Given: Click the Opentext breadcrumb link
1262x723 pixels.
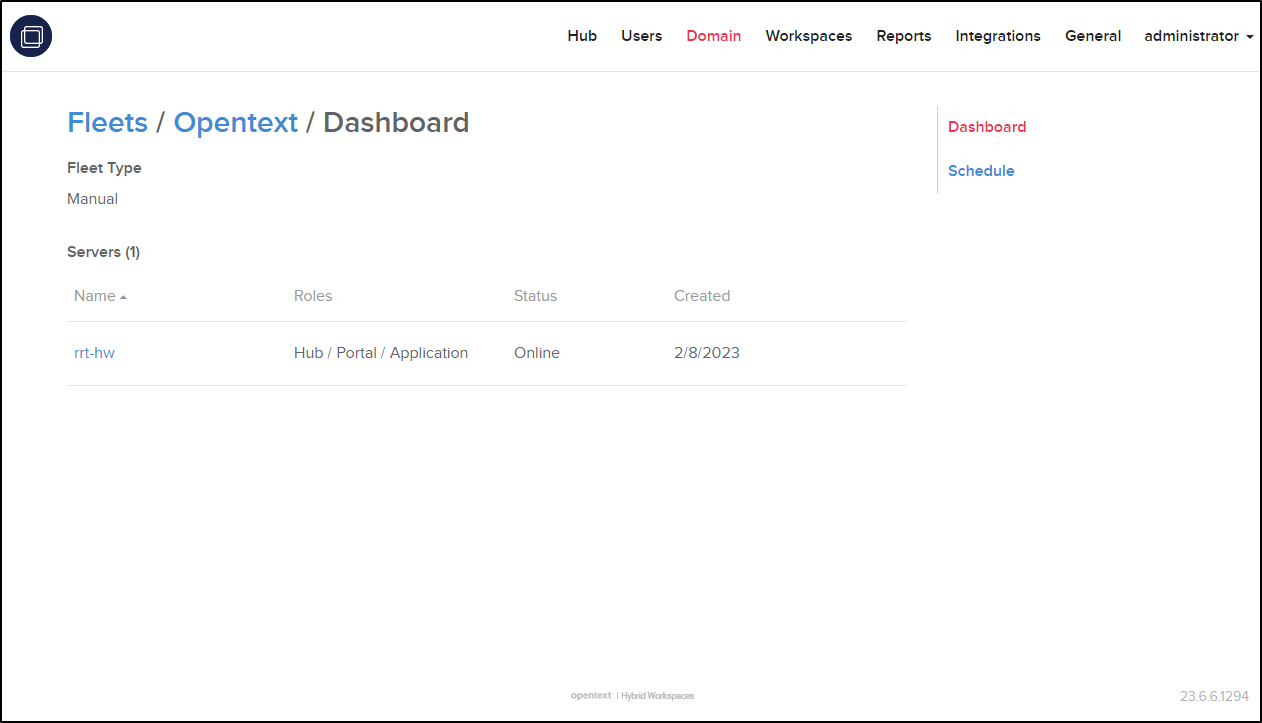Looking at the screenshot, I should [236, 122].
